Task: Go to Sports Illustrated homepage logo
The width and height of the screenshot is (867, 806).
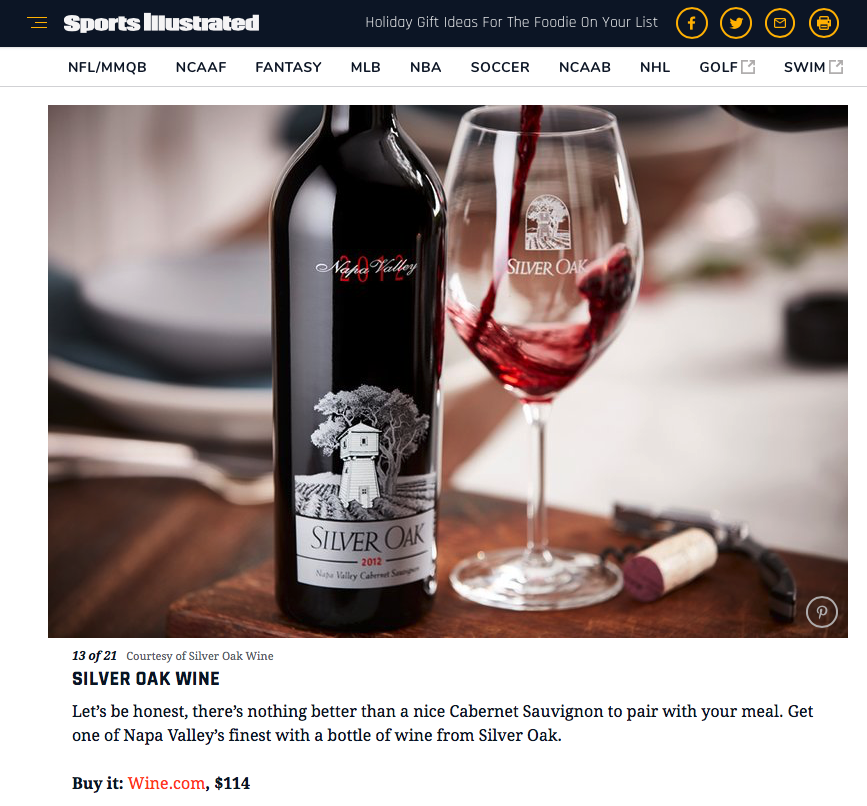Action: pyautogui.click(x=161, y=23)
